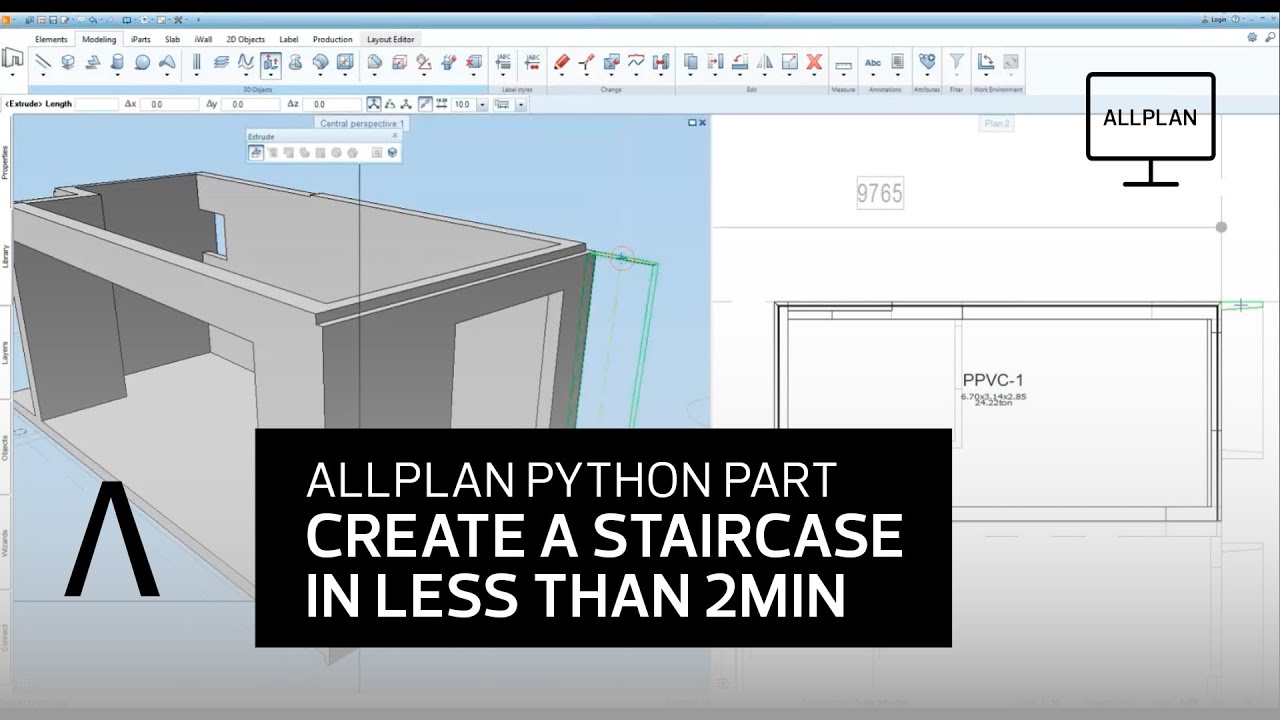Screen dimensions: 1280x720
Task: Open the Properties side panel
Action: pyautogui.click(x=5, y=161)
